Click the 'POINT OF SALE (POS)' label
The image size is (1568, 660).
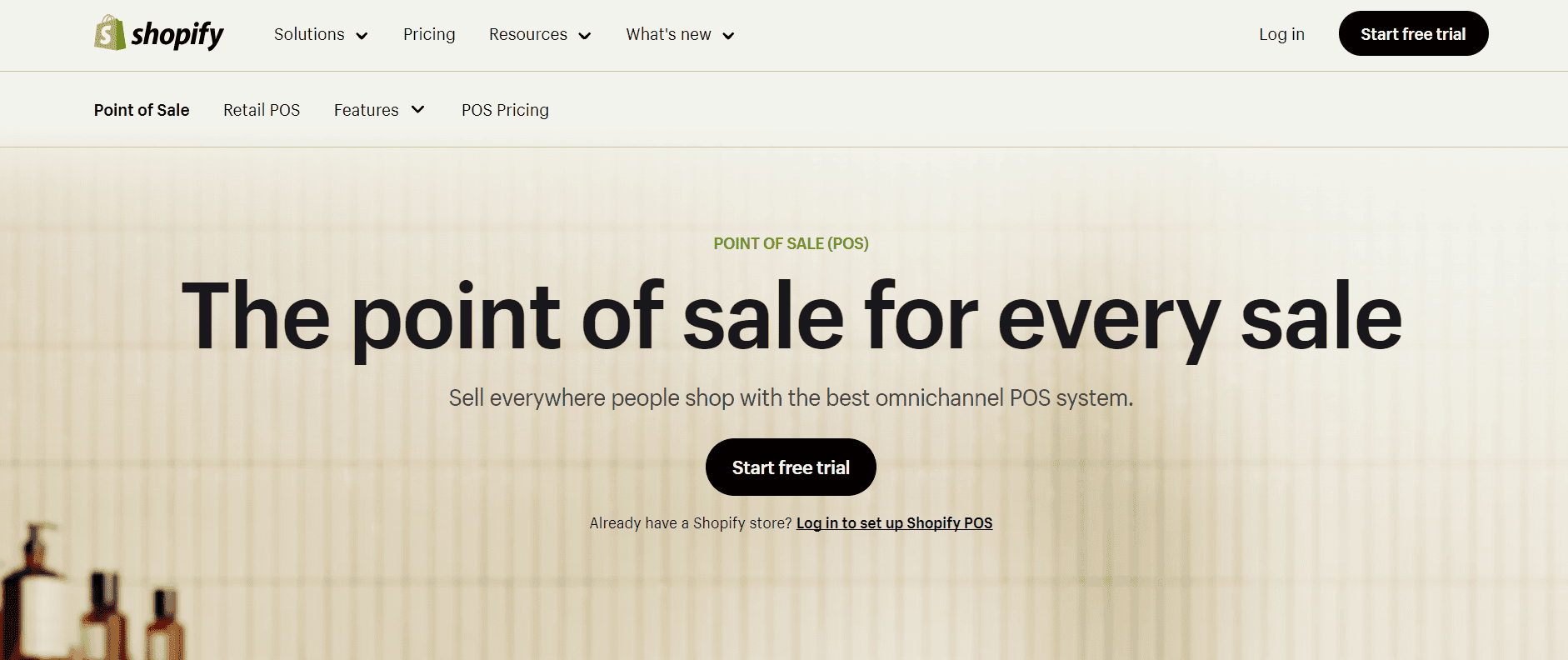click(x=791, y=243)
